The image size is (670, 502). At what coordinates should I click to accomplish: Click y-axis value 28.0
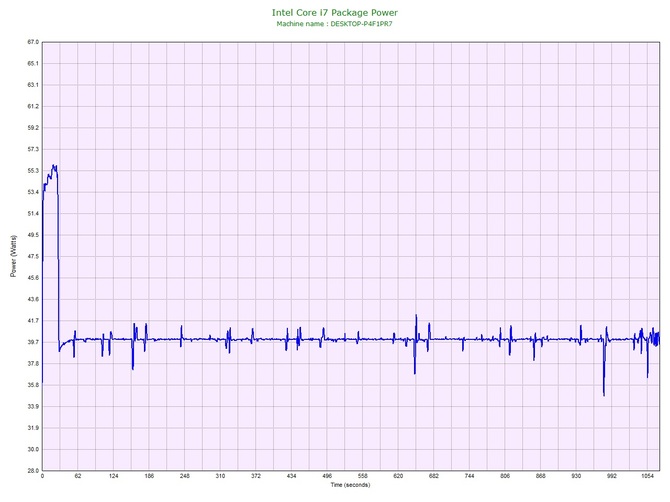pyautogui.click(x=33, y=471)
